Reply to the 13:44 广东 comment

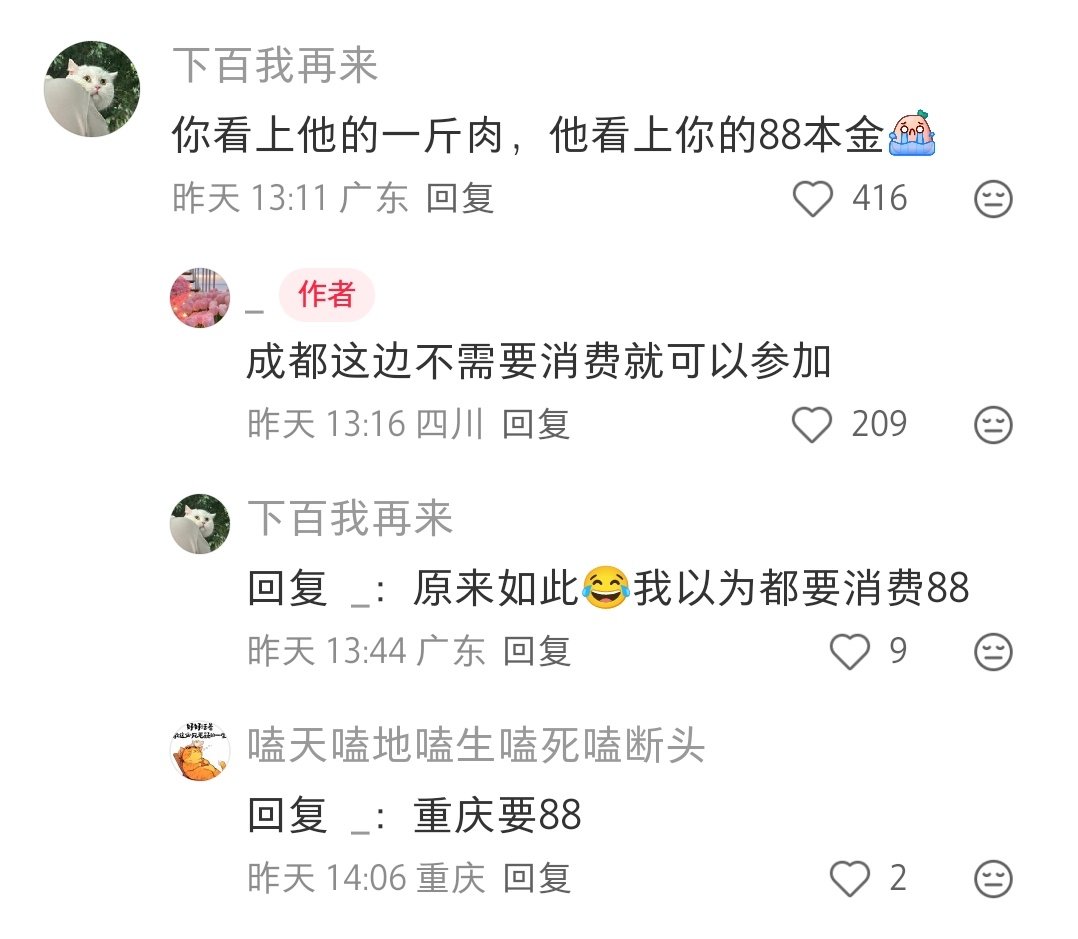[x=536, y=650]
